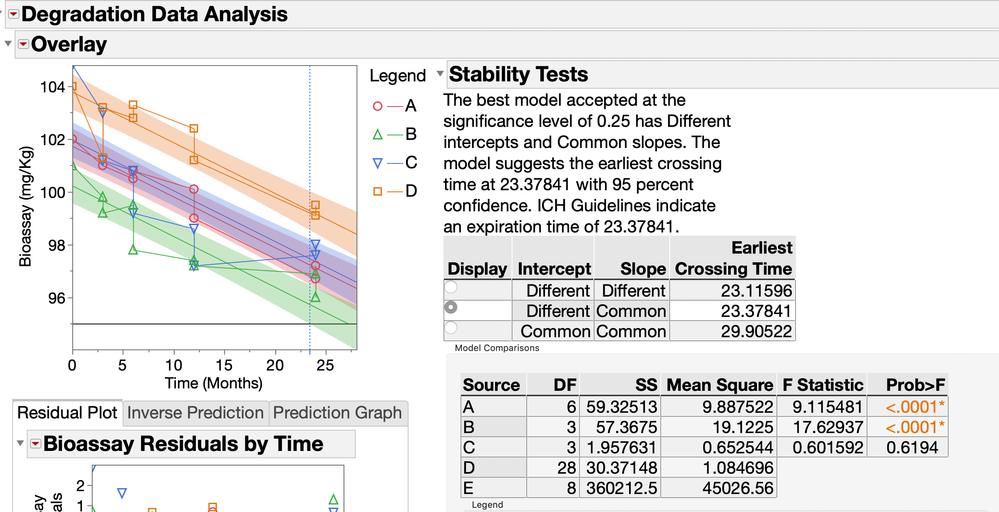Open the Degradation Data Analysis red triangle menu
The image size is (999, 512).
(12, 14)
